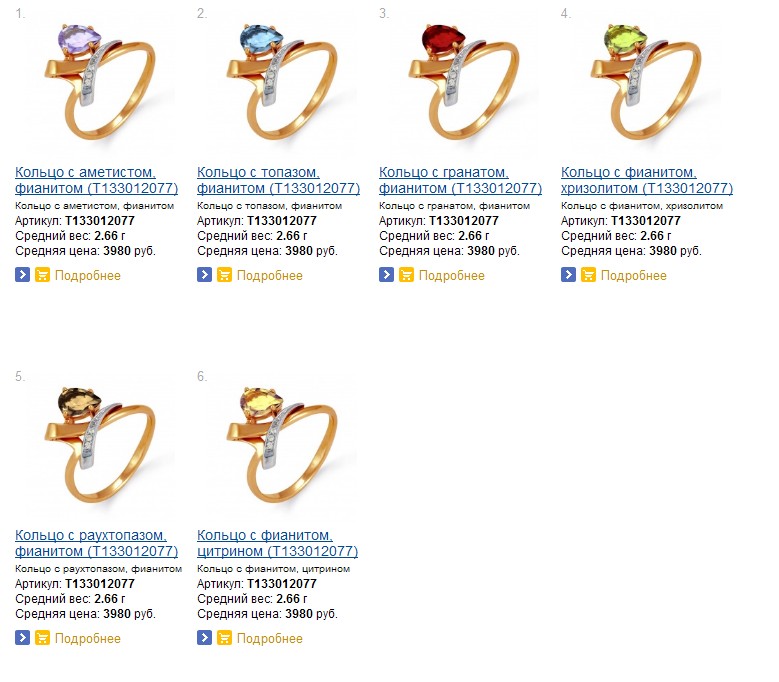Screen dimensions: 779x682
Task: Open the 'Кольцо с фианитом, хризолитом' link
Action: point(647,180)
